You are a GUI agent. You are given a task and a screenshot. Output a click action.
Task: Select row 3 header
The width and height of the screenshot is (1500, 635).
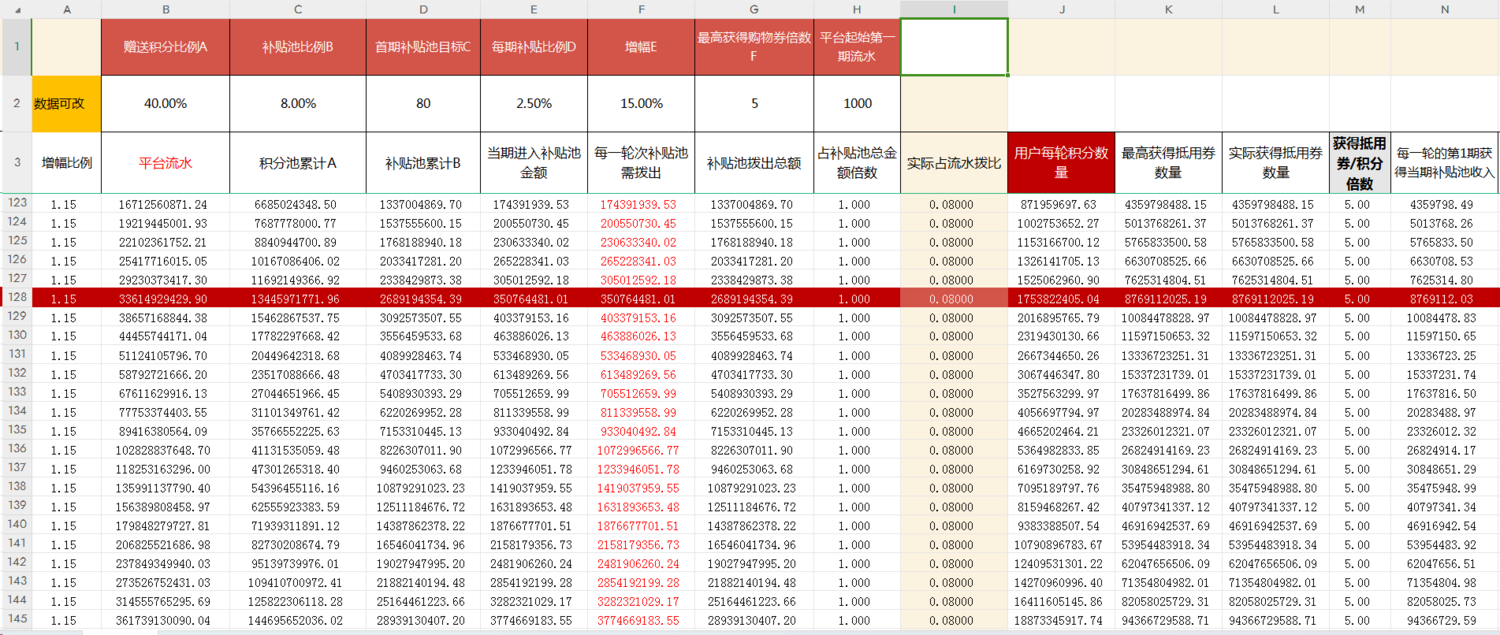coord(16,162)
